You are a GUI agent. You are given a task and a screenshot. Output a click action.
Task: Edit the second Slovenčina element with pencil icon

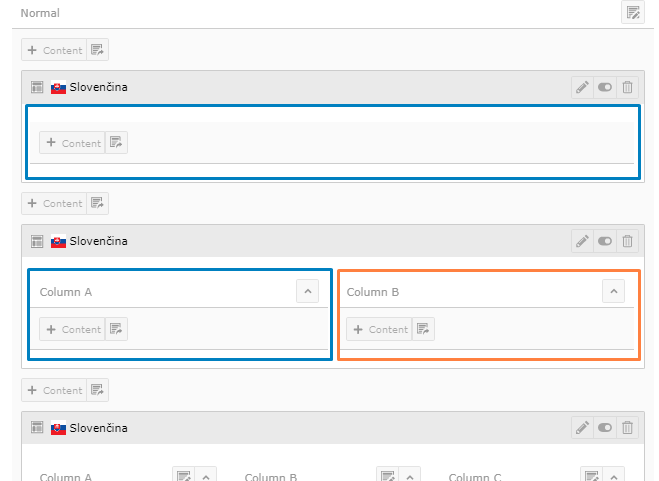pyautogui.click(x=582, y=241)
